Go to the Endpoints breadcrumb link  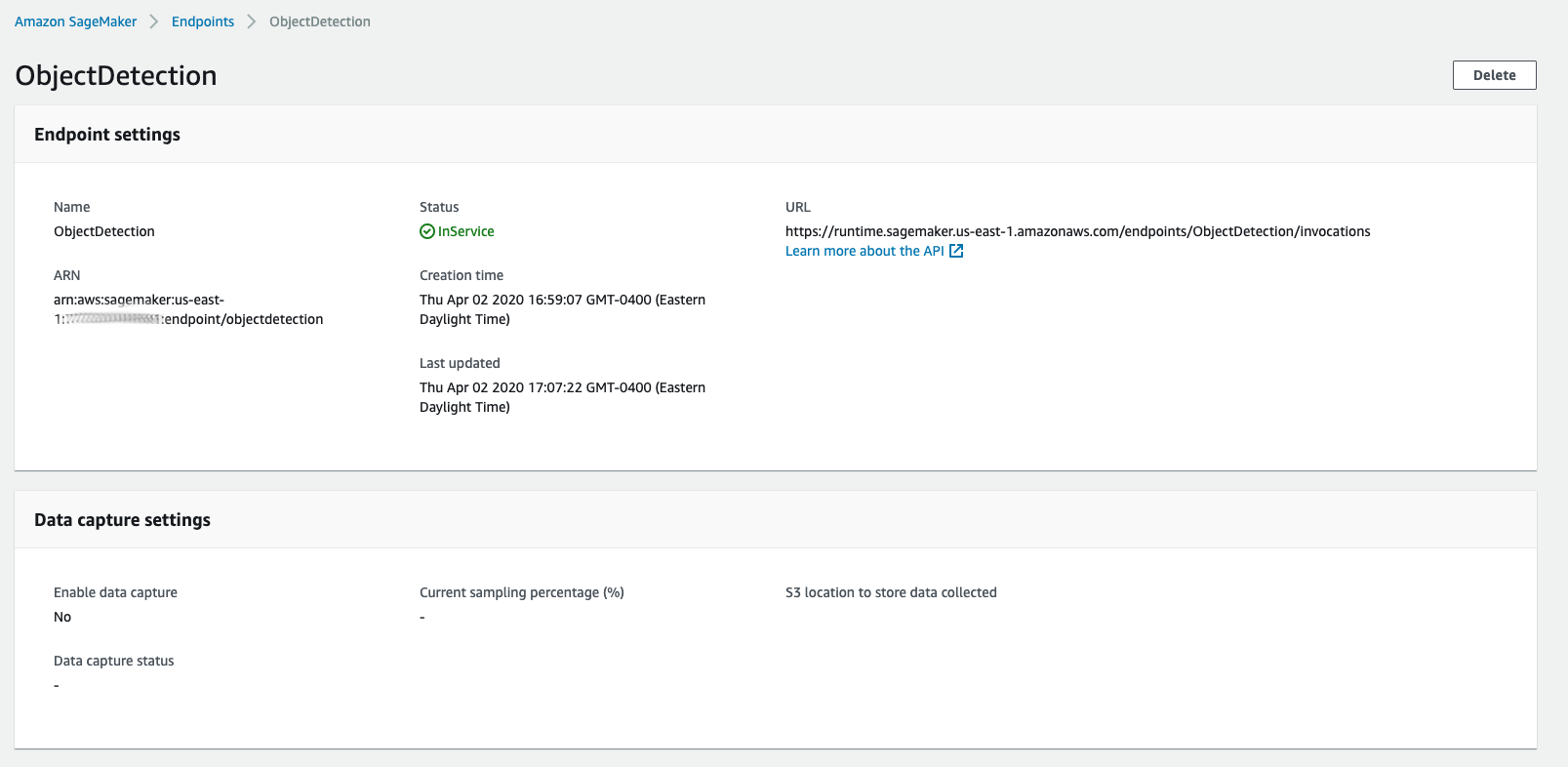pos(203,21)
